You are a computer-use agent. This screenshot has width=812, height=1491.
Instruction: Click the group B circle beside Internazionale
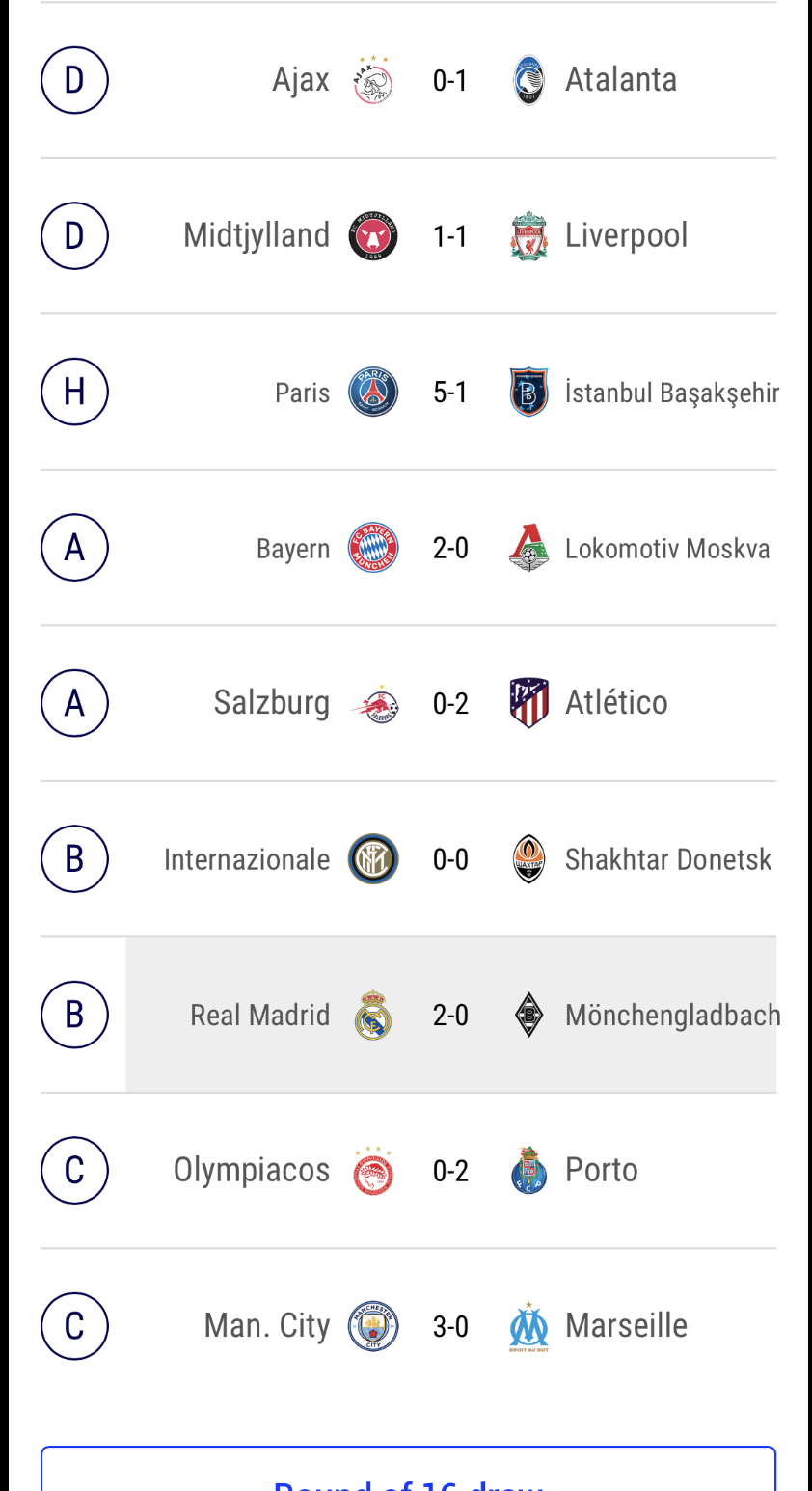tap(74, 858)
